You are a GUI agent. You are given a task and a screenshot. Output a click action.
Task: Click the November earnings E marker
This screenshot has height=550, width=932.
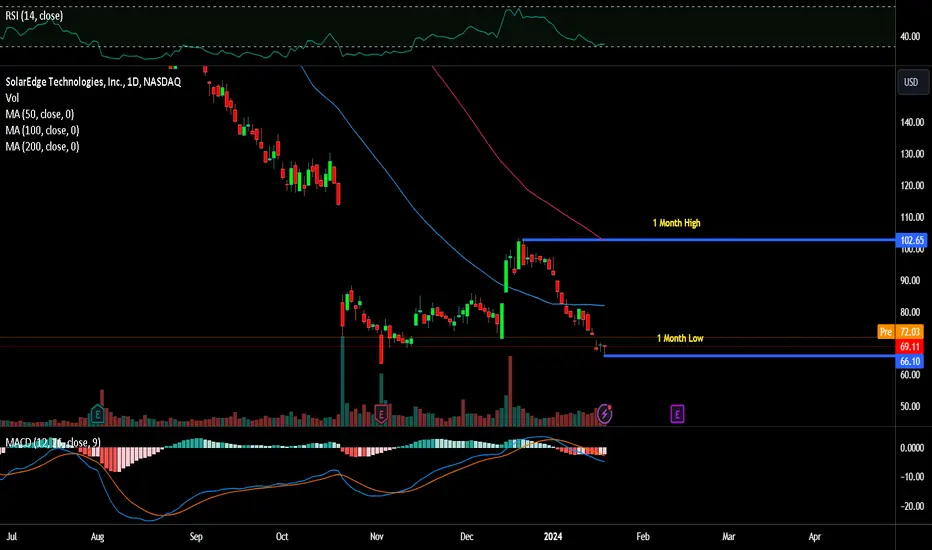point(381,413)
